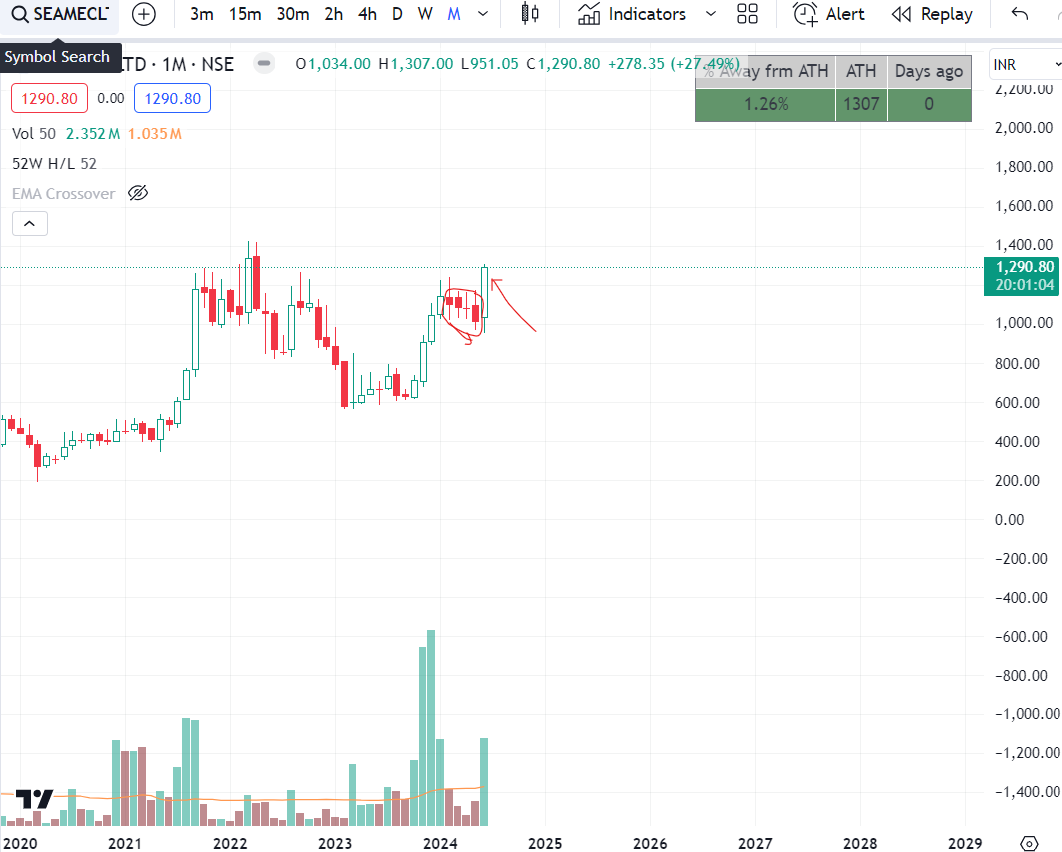Start bar Replay mode
Viewport: 1062px width, 852px height.
coord(932,14)
